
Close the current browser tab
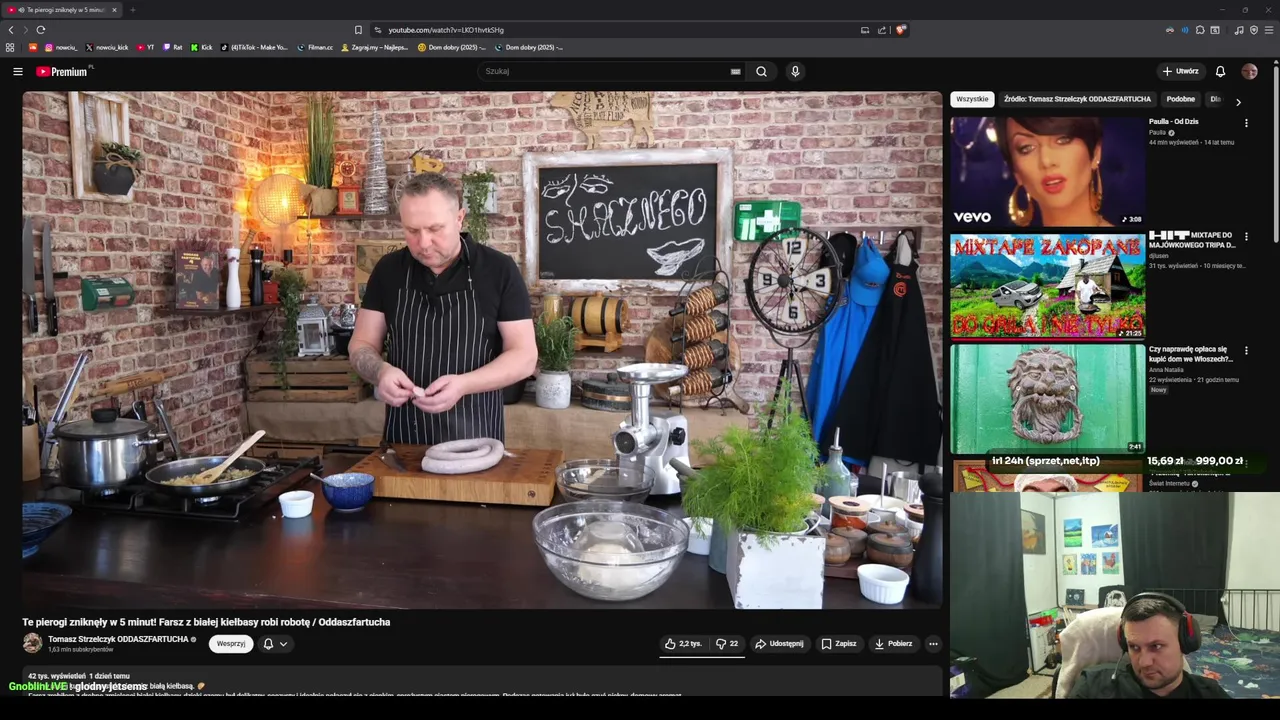click(x=114, y=10)
